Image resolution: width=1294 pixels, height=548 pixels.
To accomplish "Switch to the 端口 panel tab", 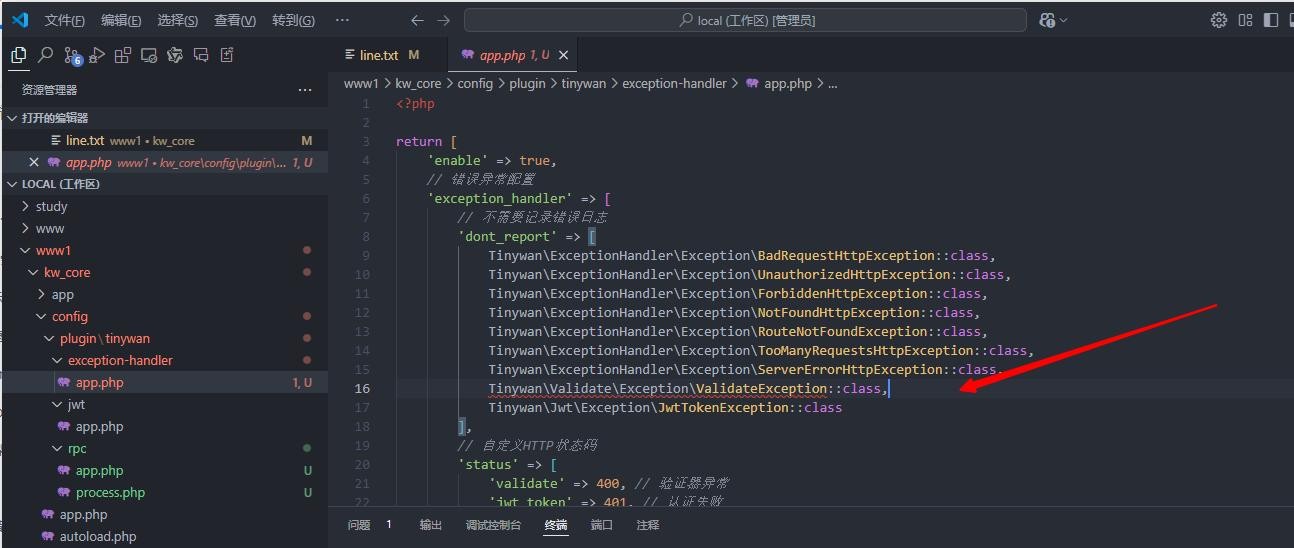I will click(602, 525).
